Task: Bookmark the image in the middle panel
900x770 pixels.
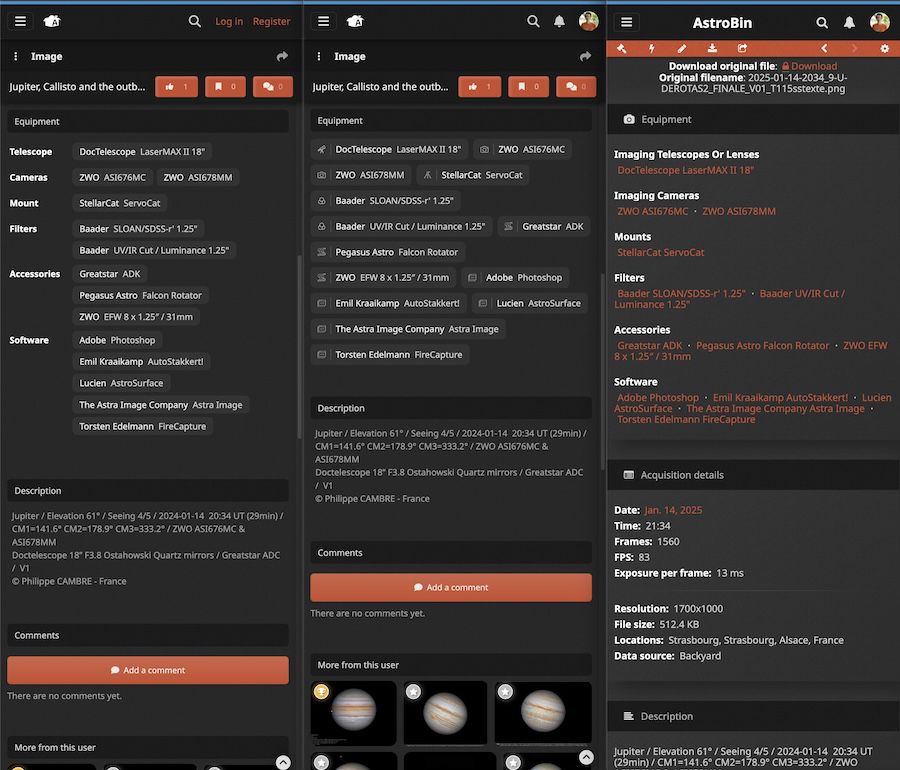Action: (528, 87)
